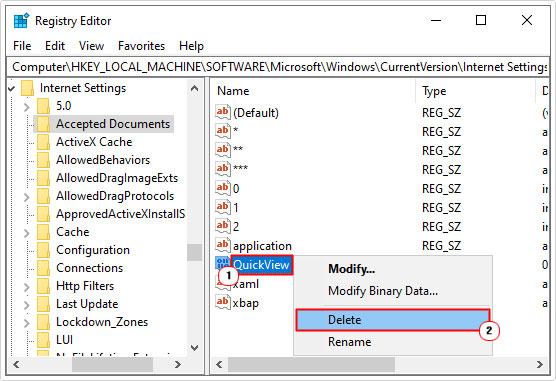Open the Favorites menu
The width and height of the screenshot is (556, 381).
(141, 46)
